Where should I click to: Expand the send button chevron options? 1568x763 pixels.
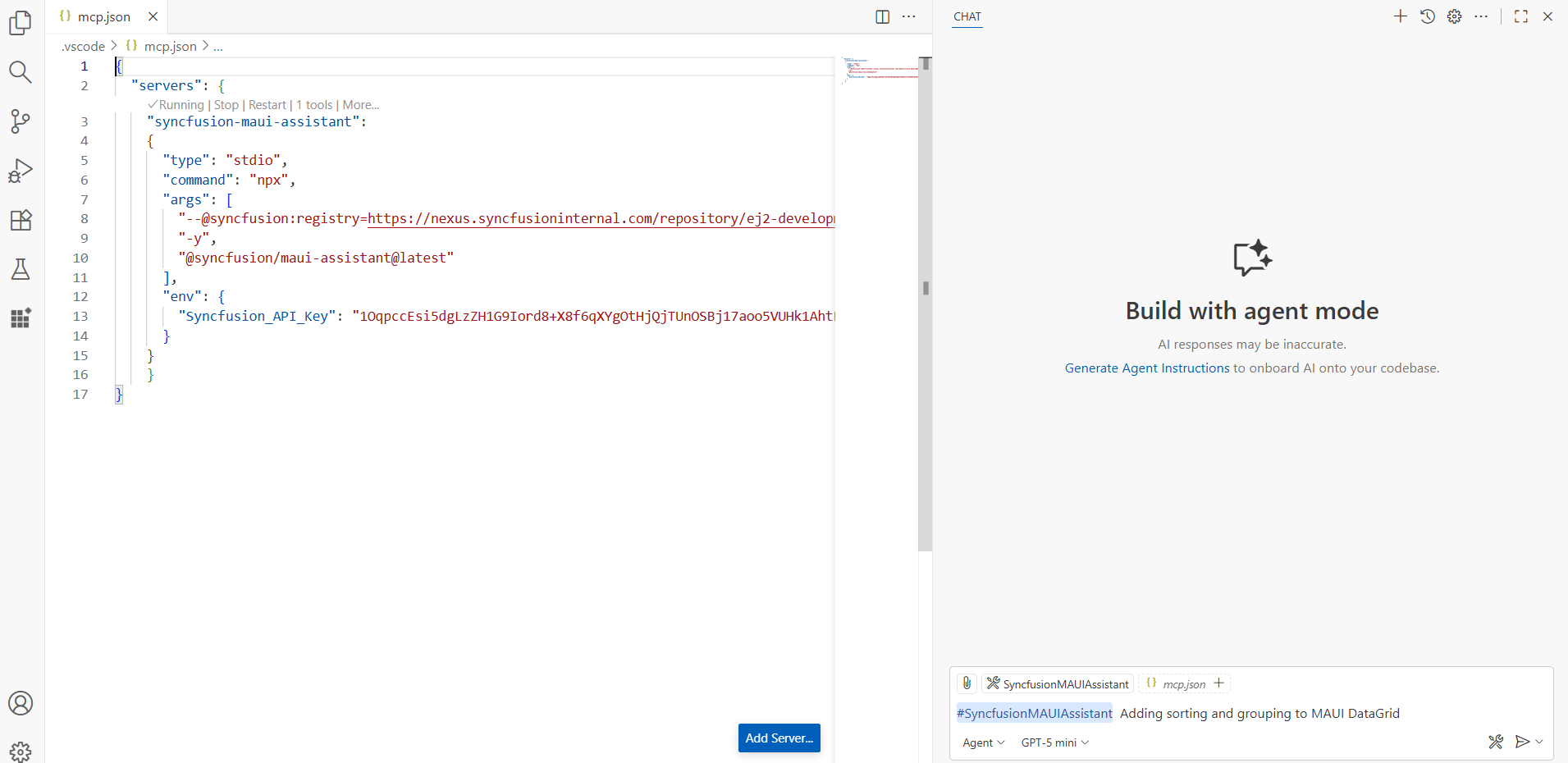coord(1539,742)
